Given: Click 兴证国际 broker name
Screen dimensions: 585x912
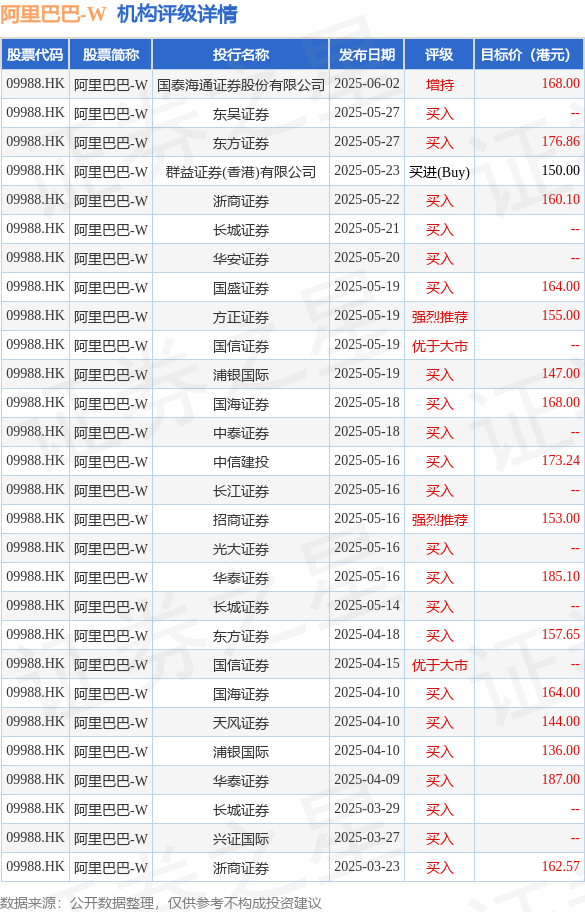Looking at the screenshot, I should pos(241,839).
